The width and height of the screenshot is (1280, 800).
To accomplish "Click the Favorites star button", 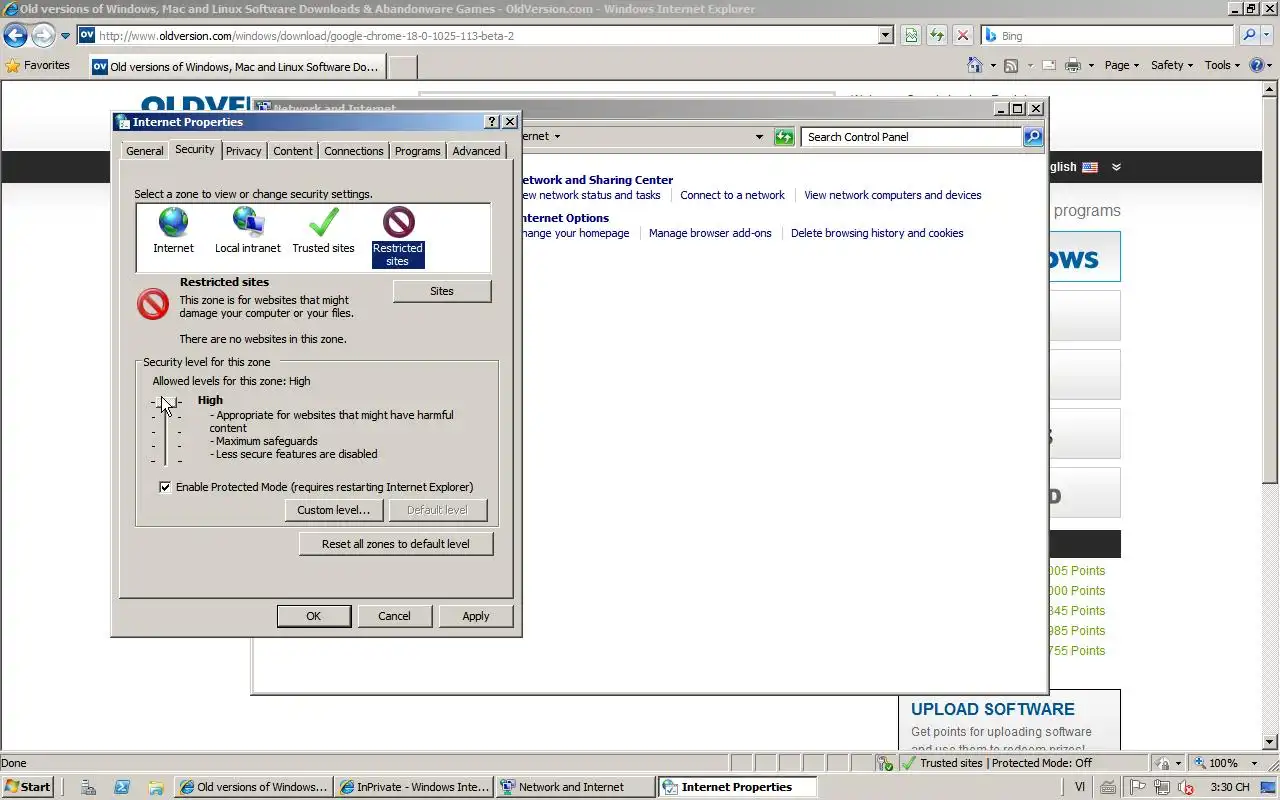I will pos(38,65).
